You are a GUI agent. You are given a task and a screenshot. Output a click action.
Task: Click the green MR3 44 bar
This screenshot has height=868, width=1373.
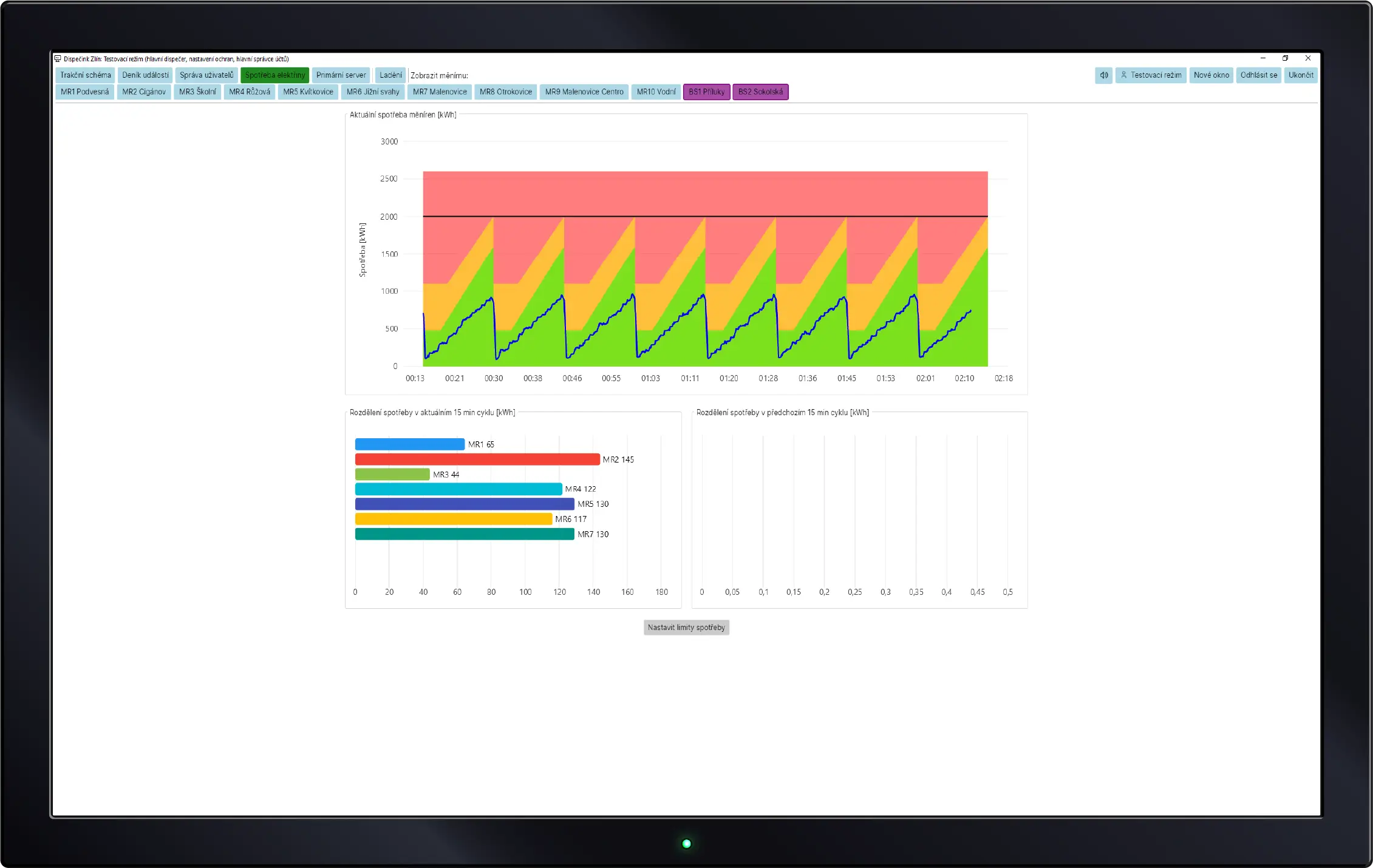[392, 475]
